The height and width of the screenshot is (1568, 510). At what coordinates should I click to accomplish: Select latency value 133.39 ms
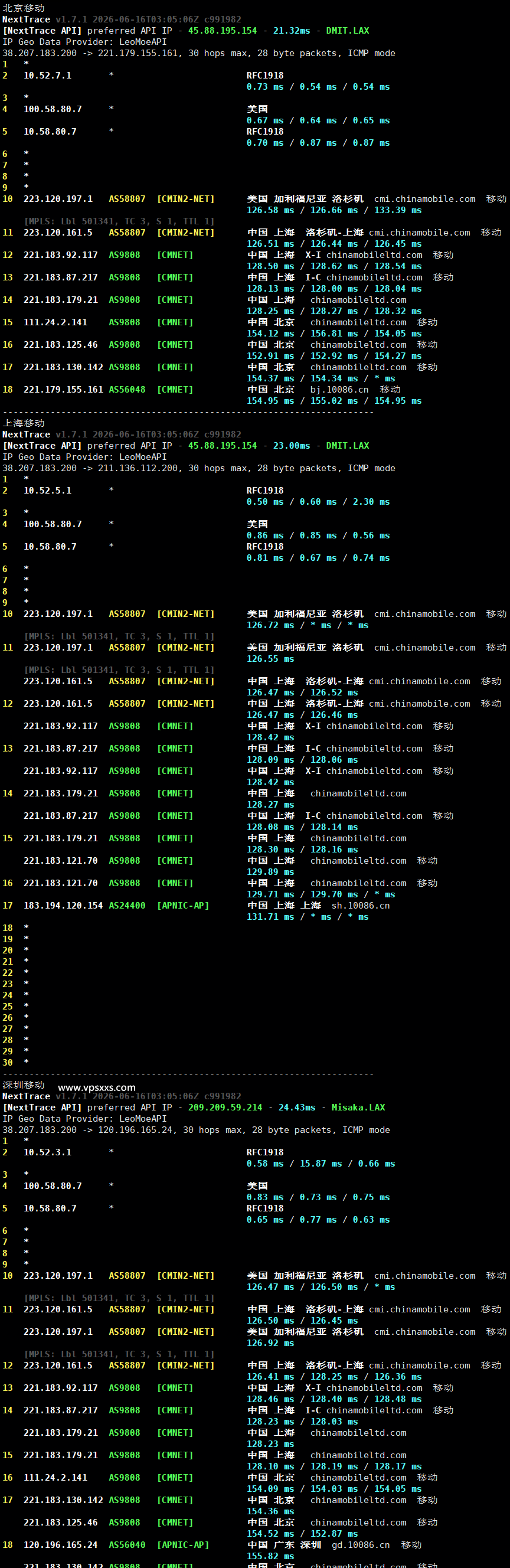(x=398, y=210)
